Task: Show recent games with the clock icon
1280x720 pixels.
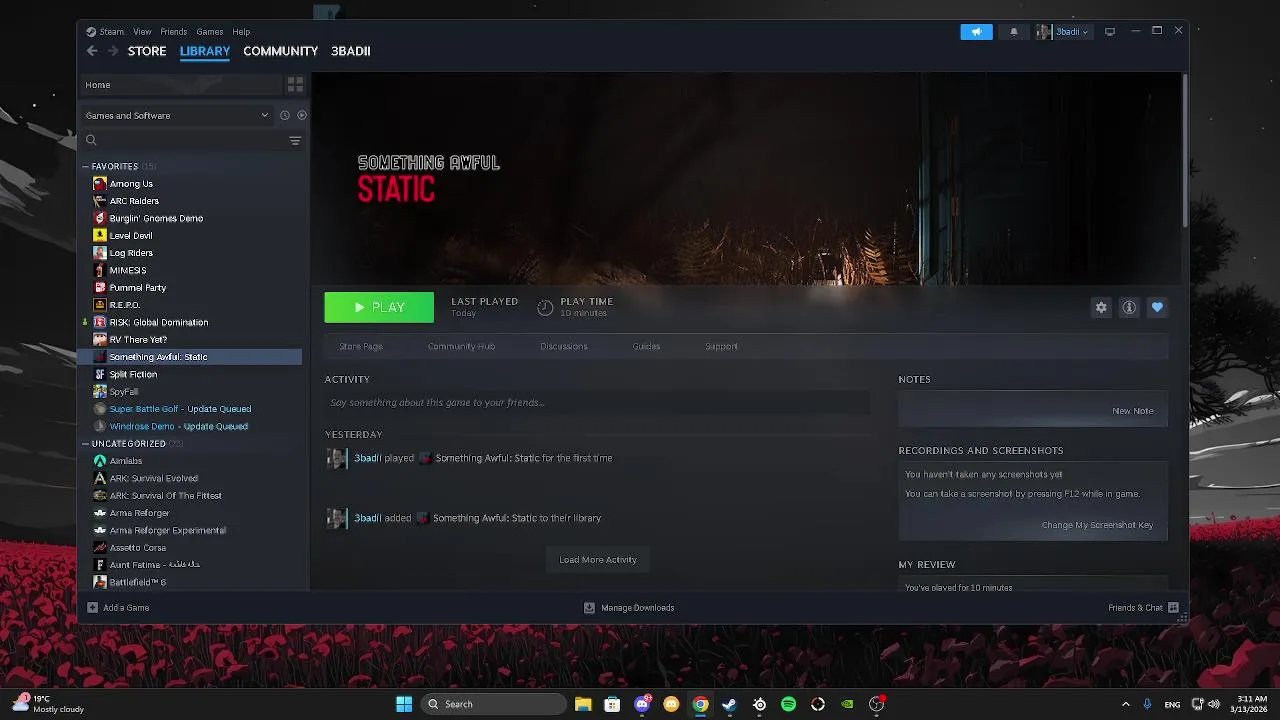Action: click(285, 115)
